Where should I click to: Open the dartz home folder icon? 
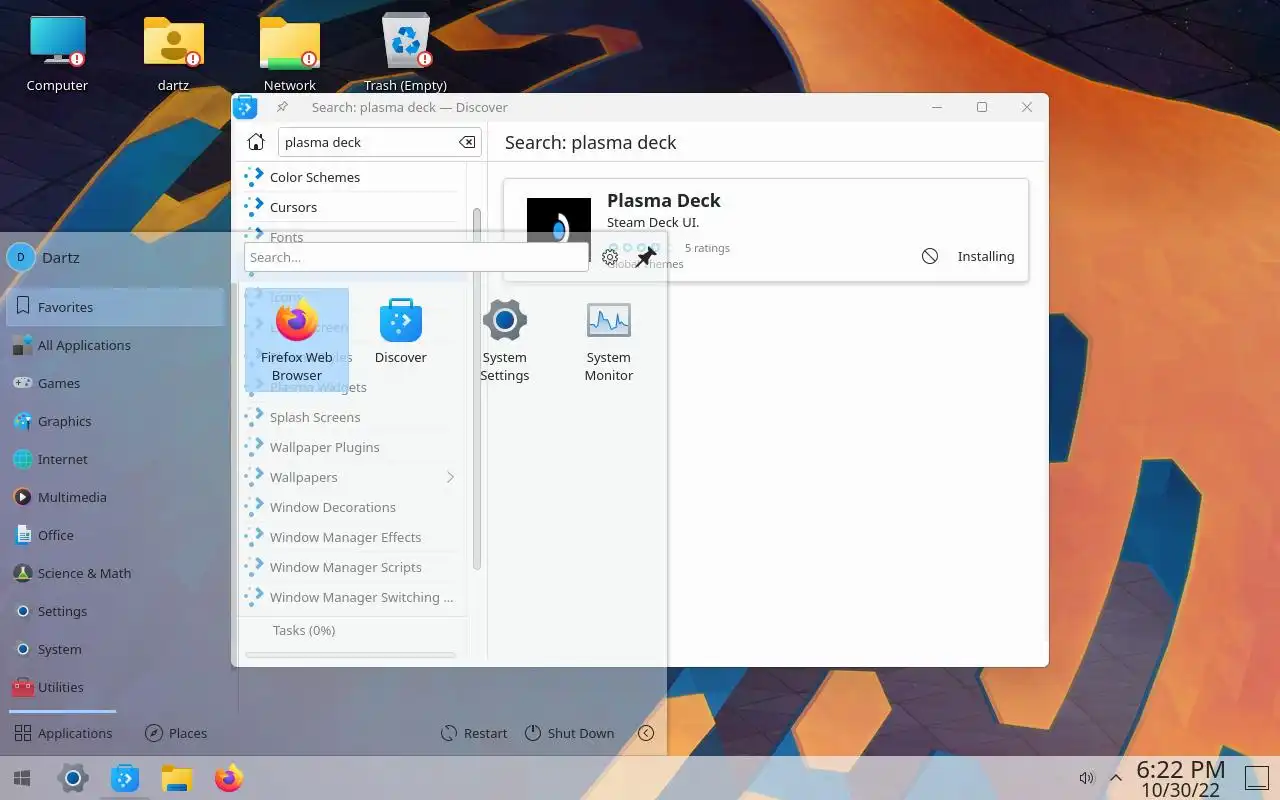(x=173, y=53)
